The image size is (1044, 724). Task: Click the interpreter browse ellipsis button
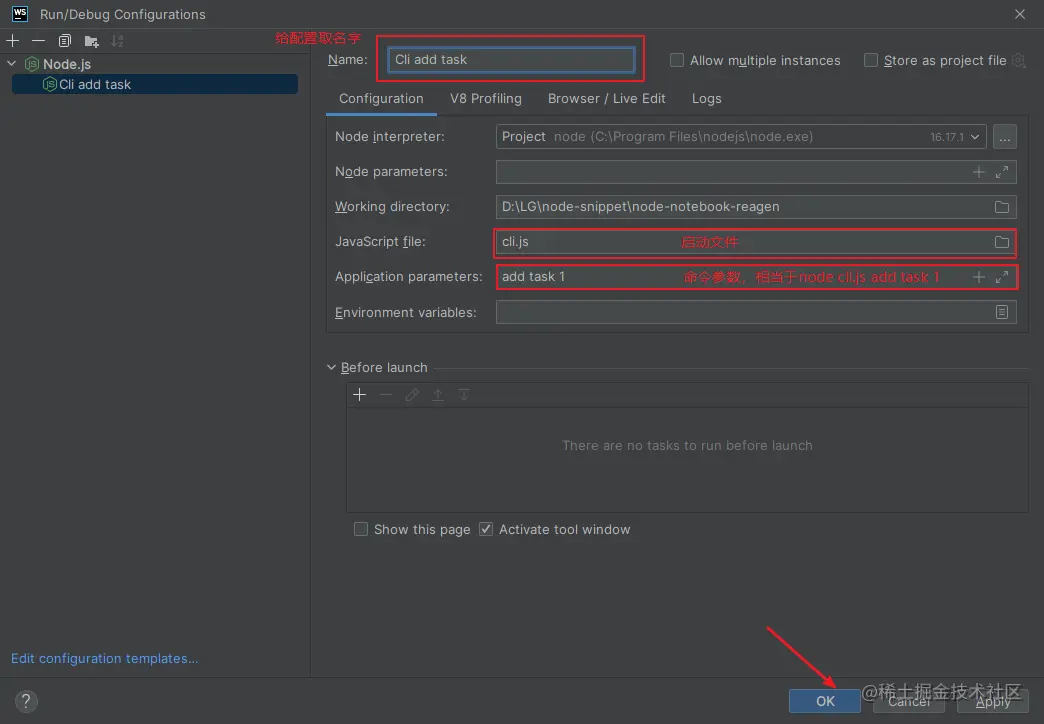(x=1005, y=137)
